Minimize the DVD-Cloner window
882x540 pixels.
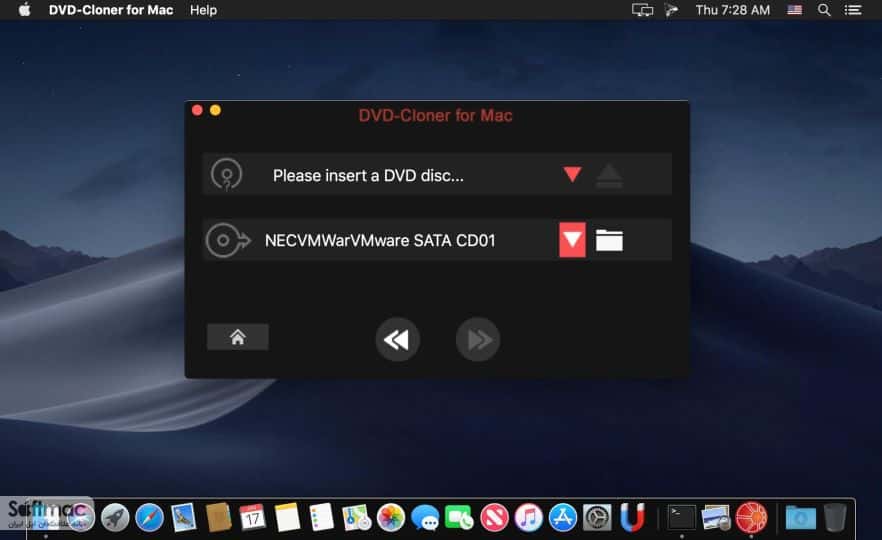pyautogui.click(x=215, y=110)
